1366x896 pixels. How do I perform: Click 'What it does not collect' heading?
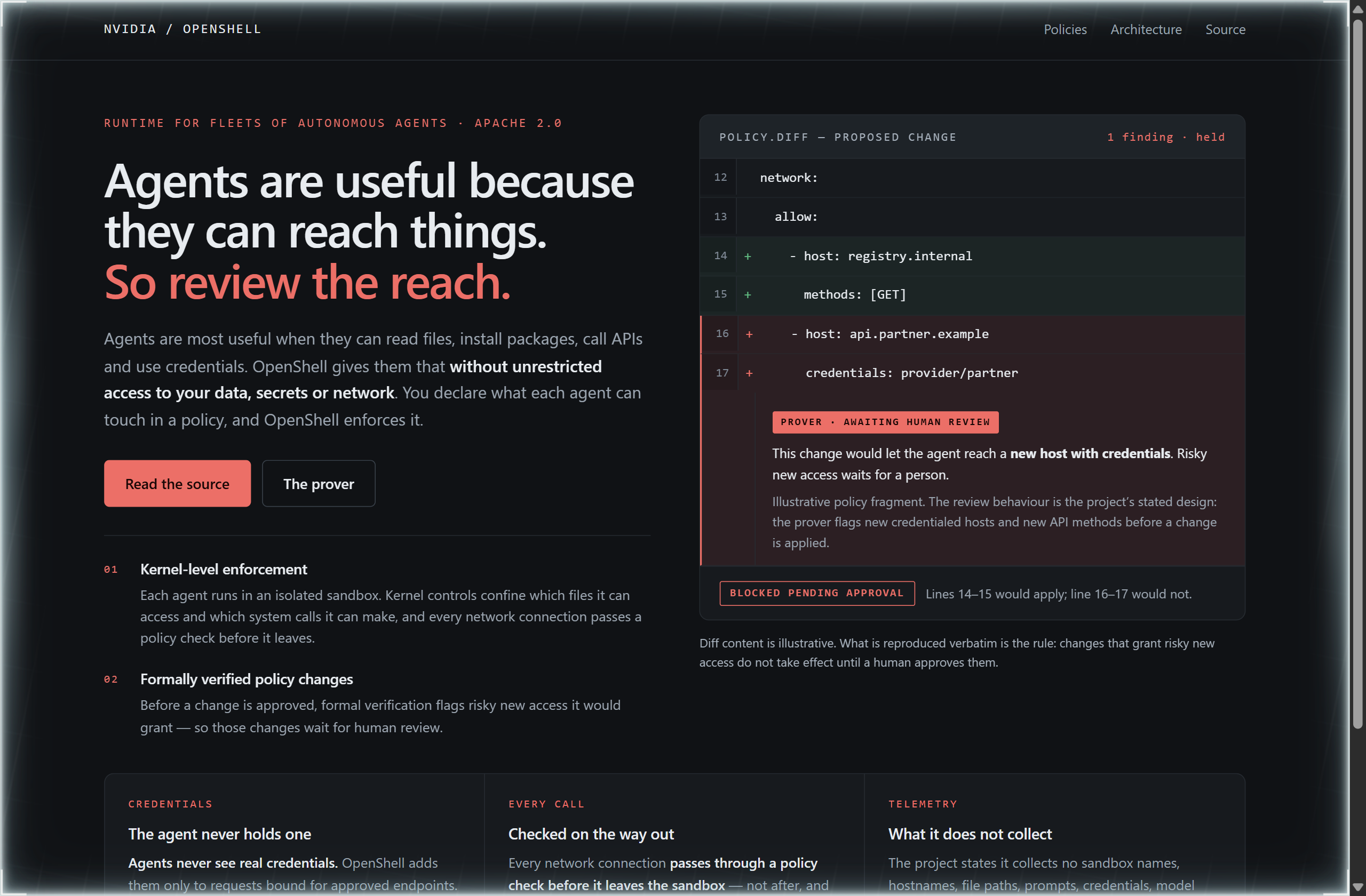coord(970,834)
